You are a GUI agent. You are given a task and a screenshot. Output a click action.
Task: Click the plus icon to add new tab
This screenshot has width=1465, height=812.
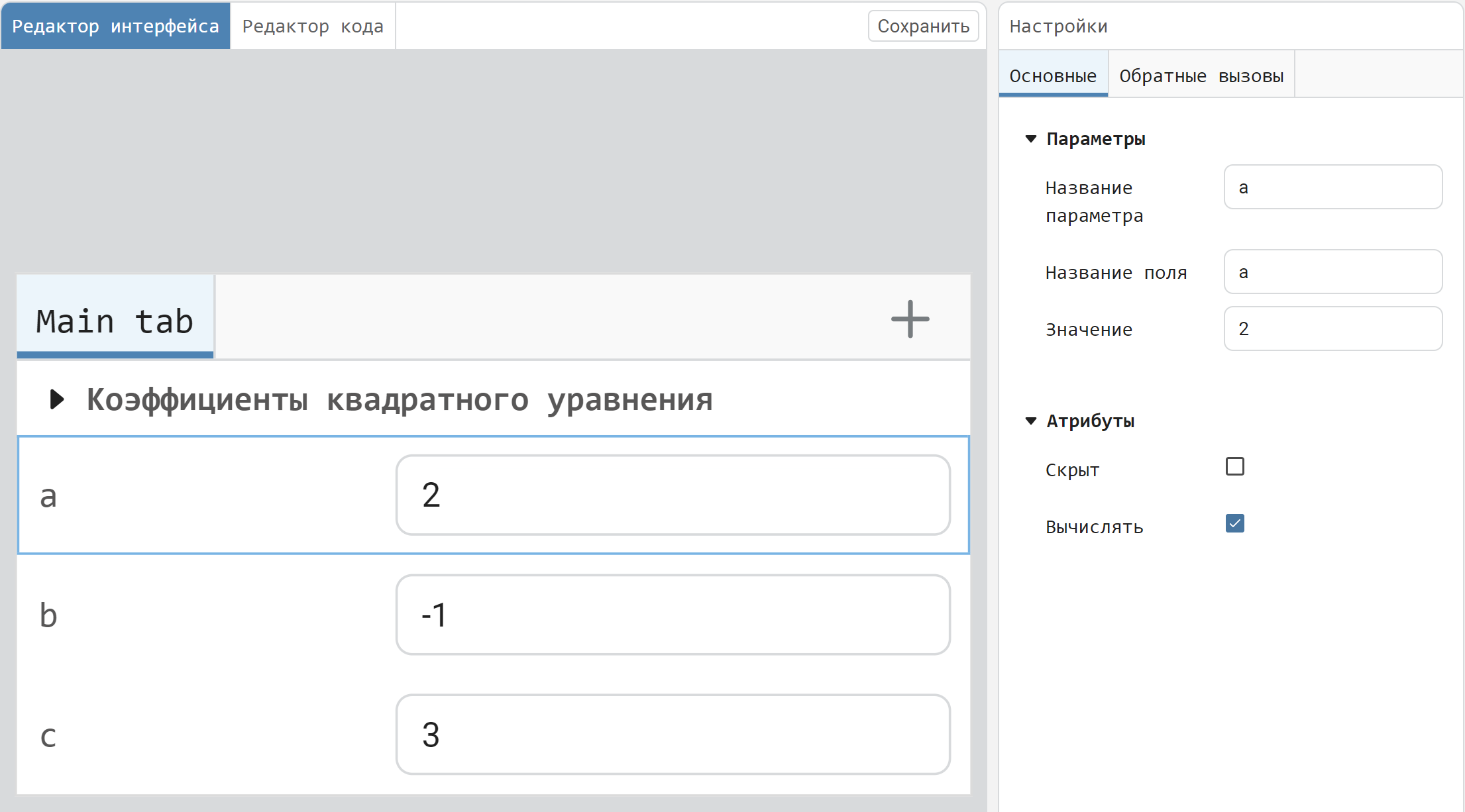[910, 319]
